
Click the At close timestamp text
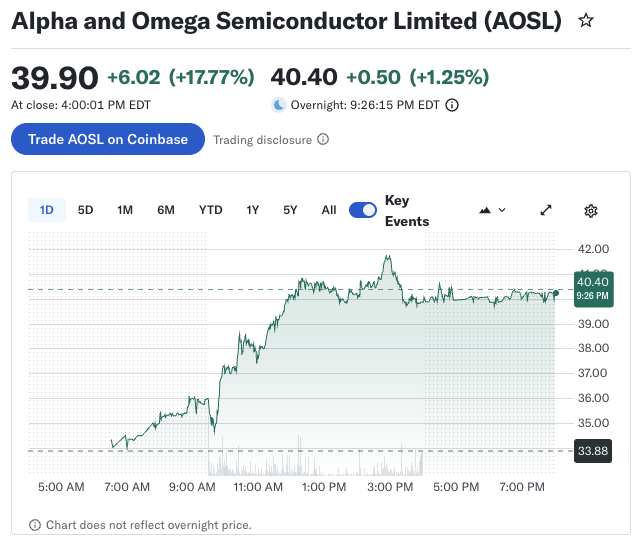coord(81,105)
